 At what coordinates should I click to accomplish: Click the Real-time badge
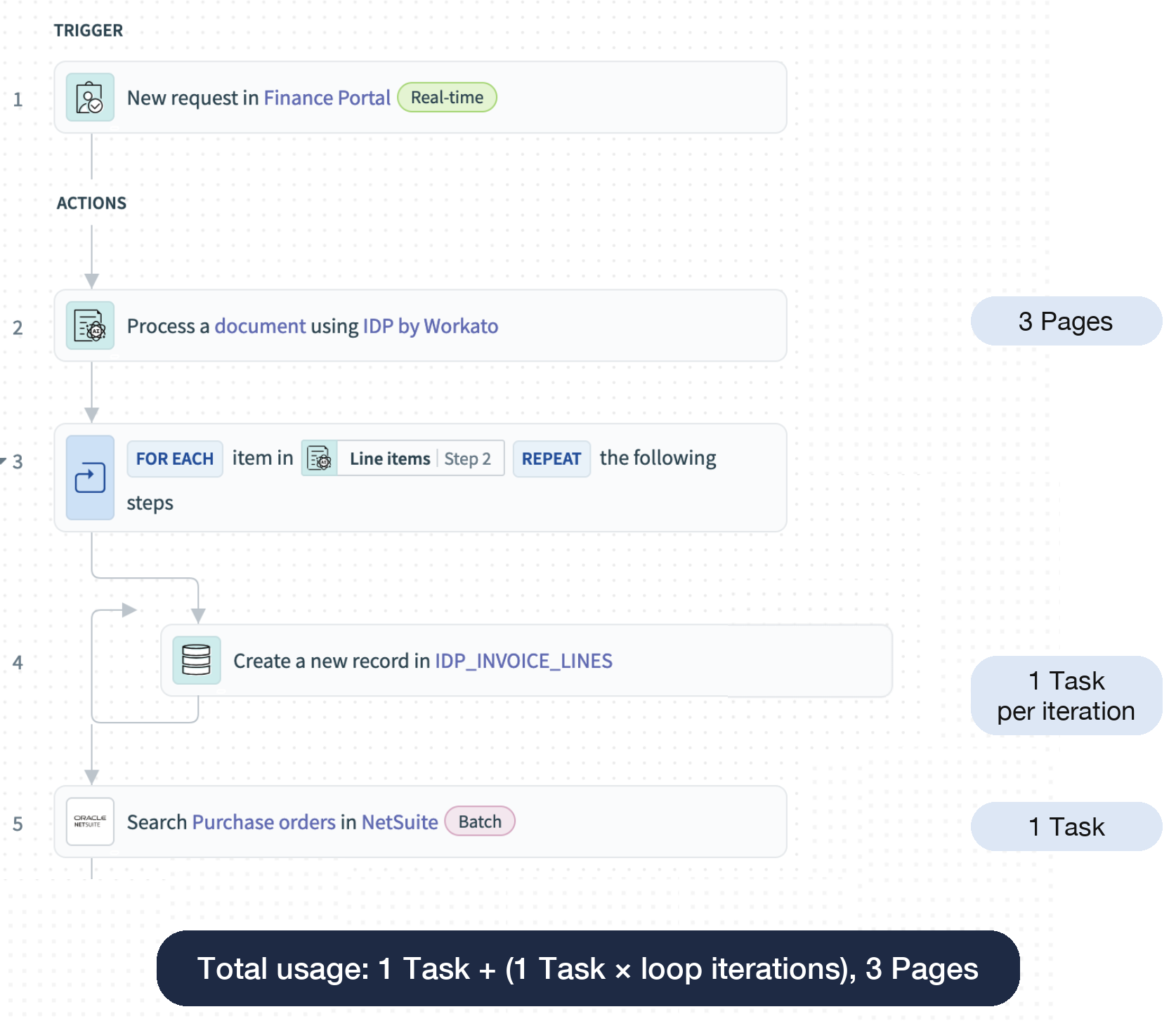tap(447, 98)
